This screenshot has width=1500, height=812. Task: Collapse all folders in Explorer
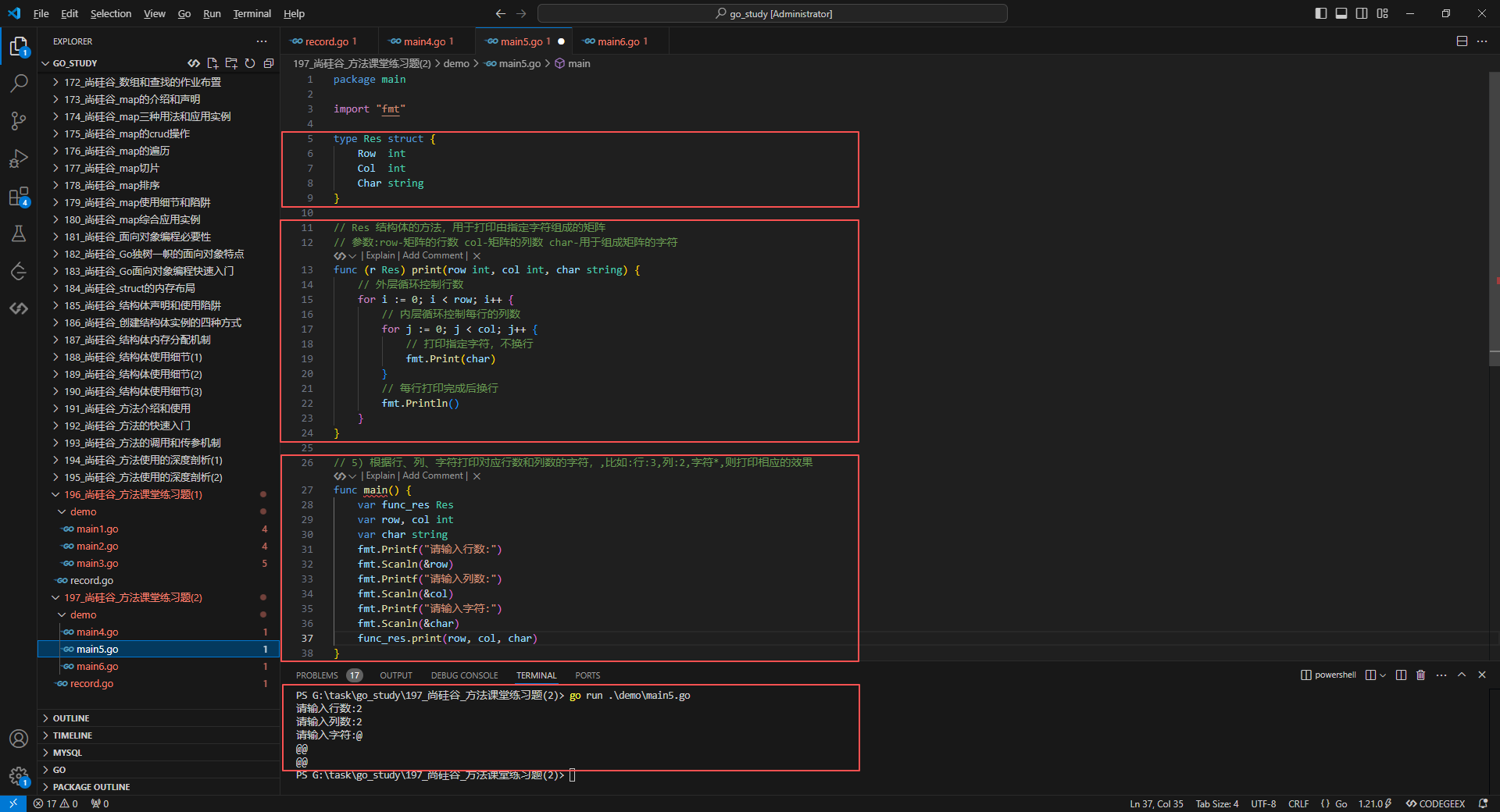coord(269,63)
